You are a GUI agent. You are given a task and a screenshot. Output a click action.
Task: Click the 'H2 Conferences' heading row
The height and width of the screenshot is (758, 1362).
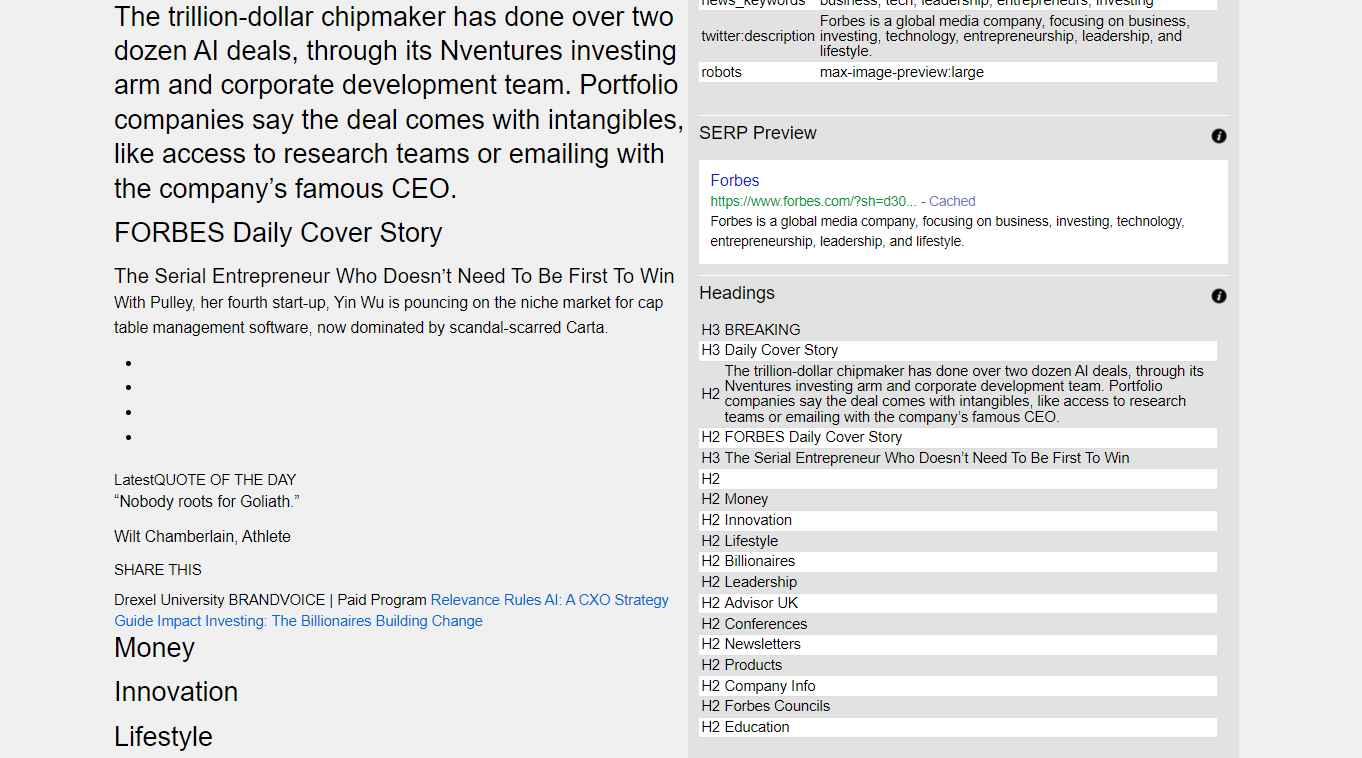[958, 624]
